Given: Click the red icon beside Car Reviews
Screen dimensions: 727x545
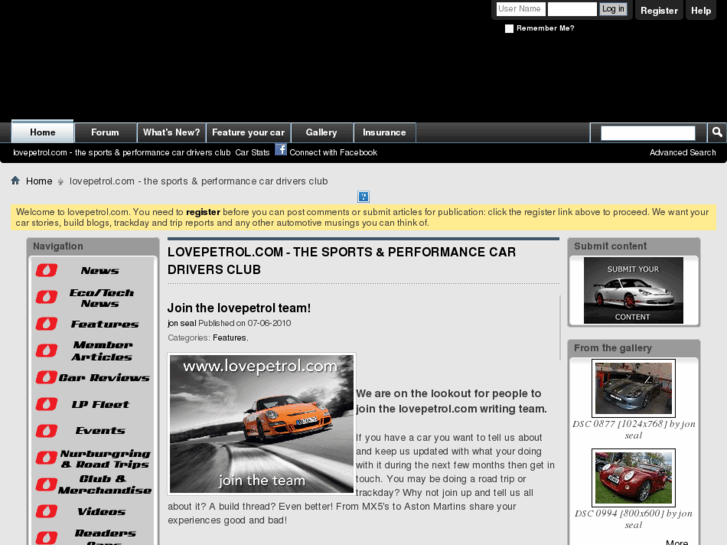Looking at the screenshot, I should pyautogui.click(x=46, y=377).
